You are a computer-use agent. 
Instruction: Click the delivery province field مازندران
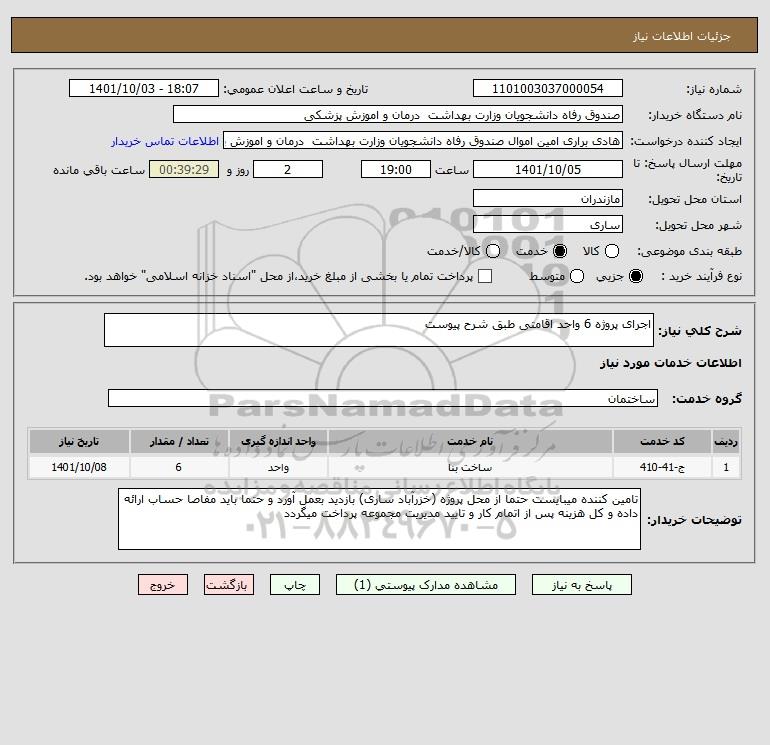(548, 198)
